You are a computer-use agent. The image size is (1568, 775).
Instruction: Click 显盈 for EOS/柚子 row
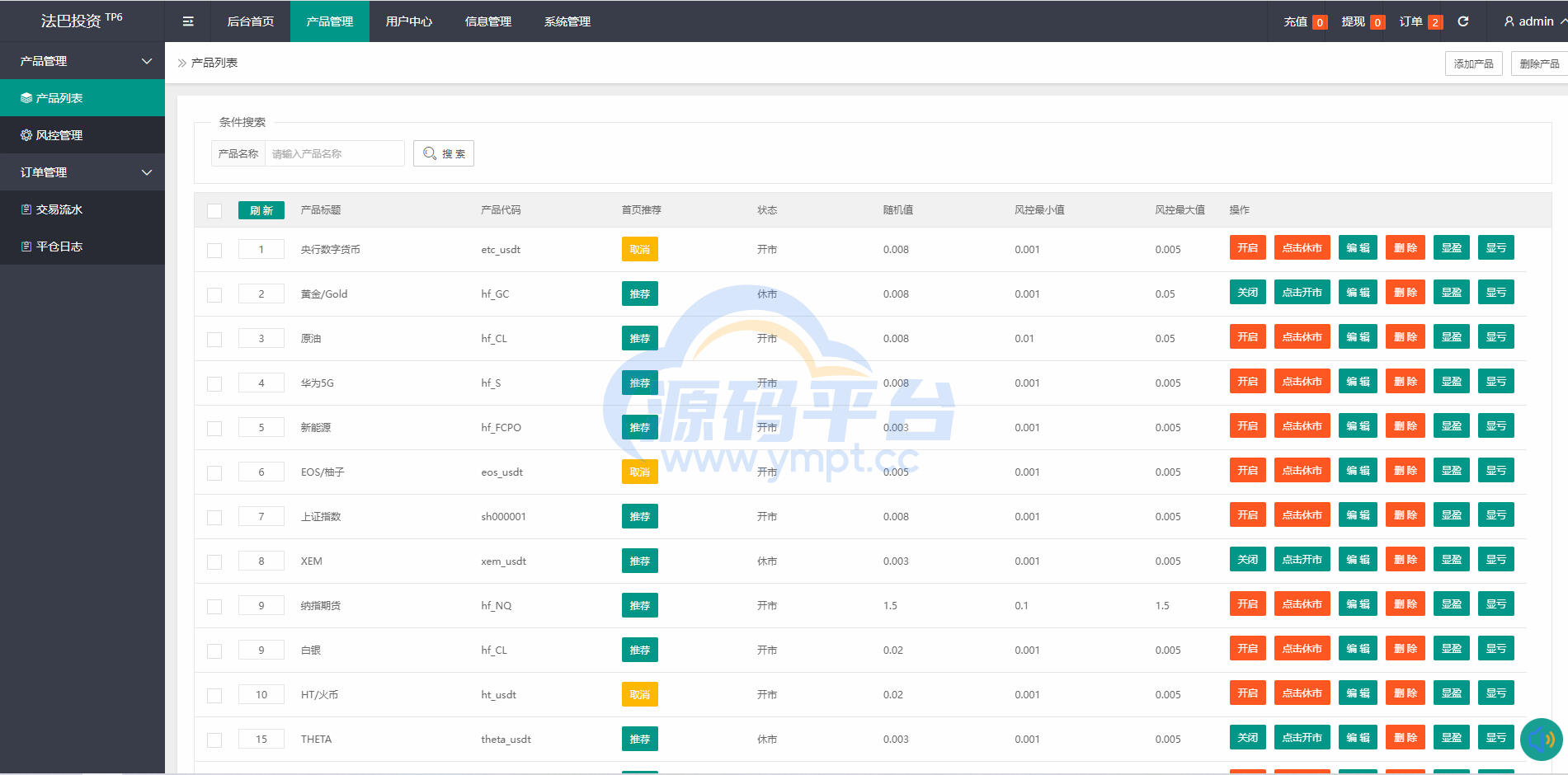coord(1452,470)
